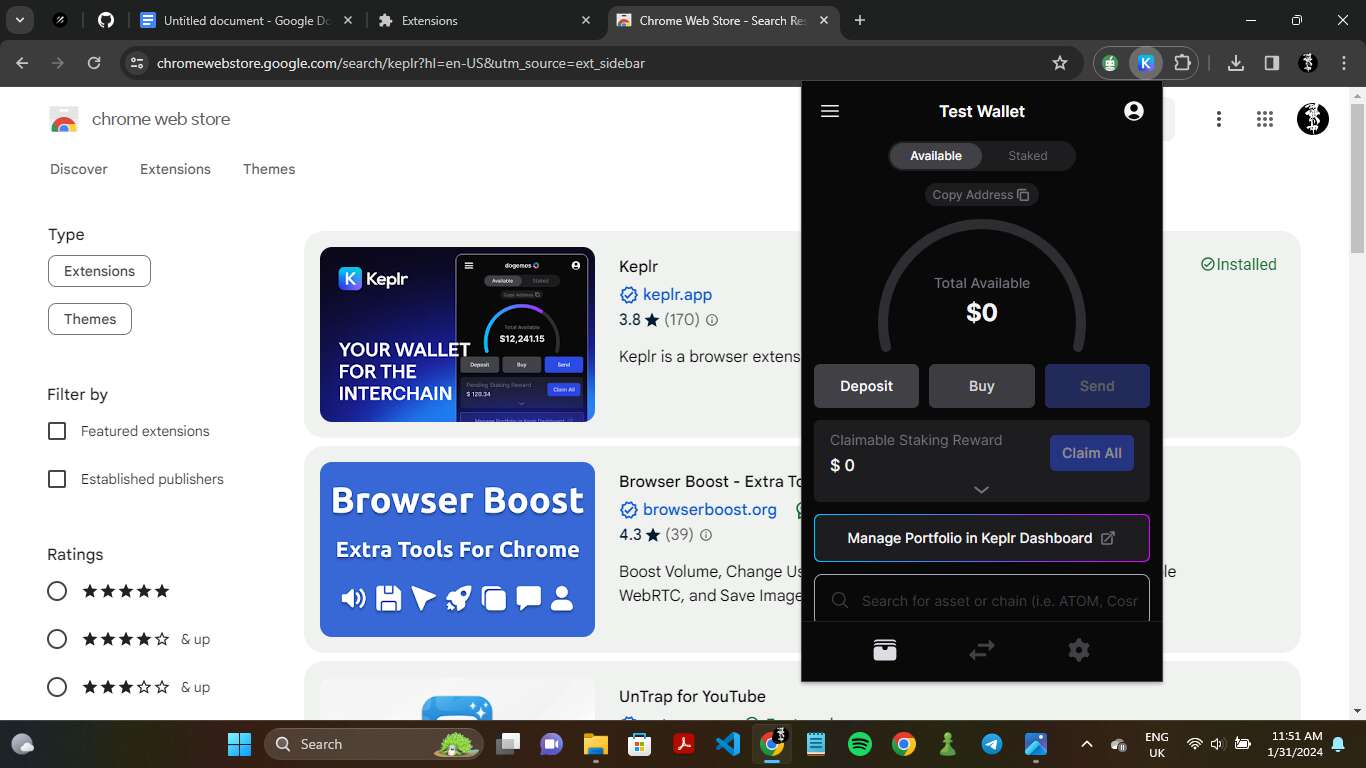The height and width of the screenshot is (768, 1366).
Task: Open the Keplr hamburger menu
Action: point(829,111)
